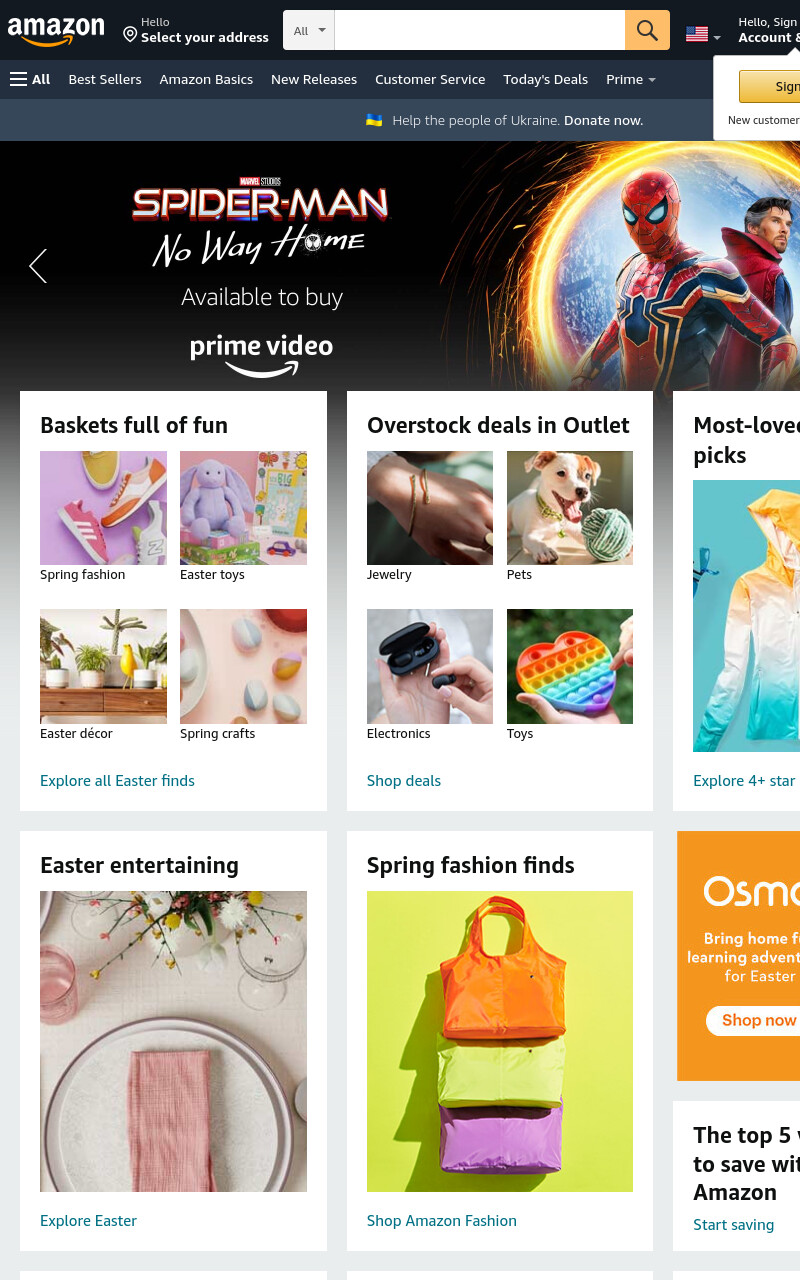Click in the search text field
Image resolution: width=800 pixels, height=1280 pixels.
tap(480, 30)
